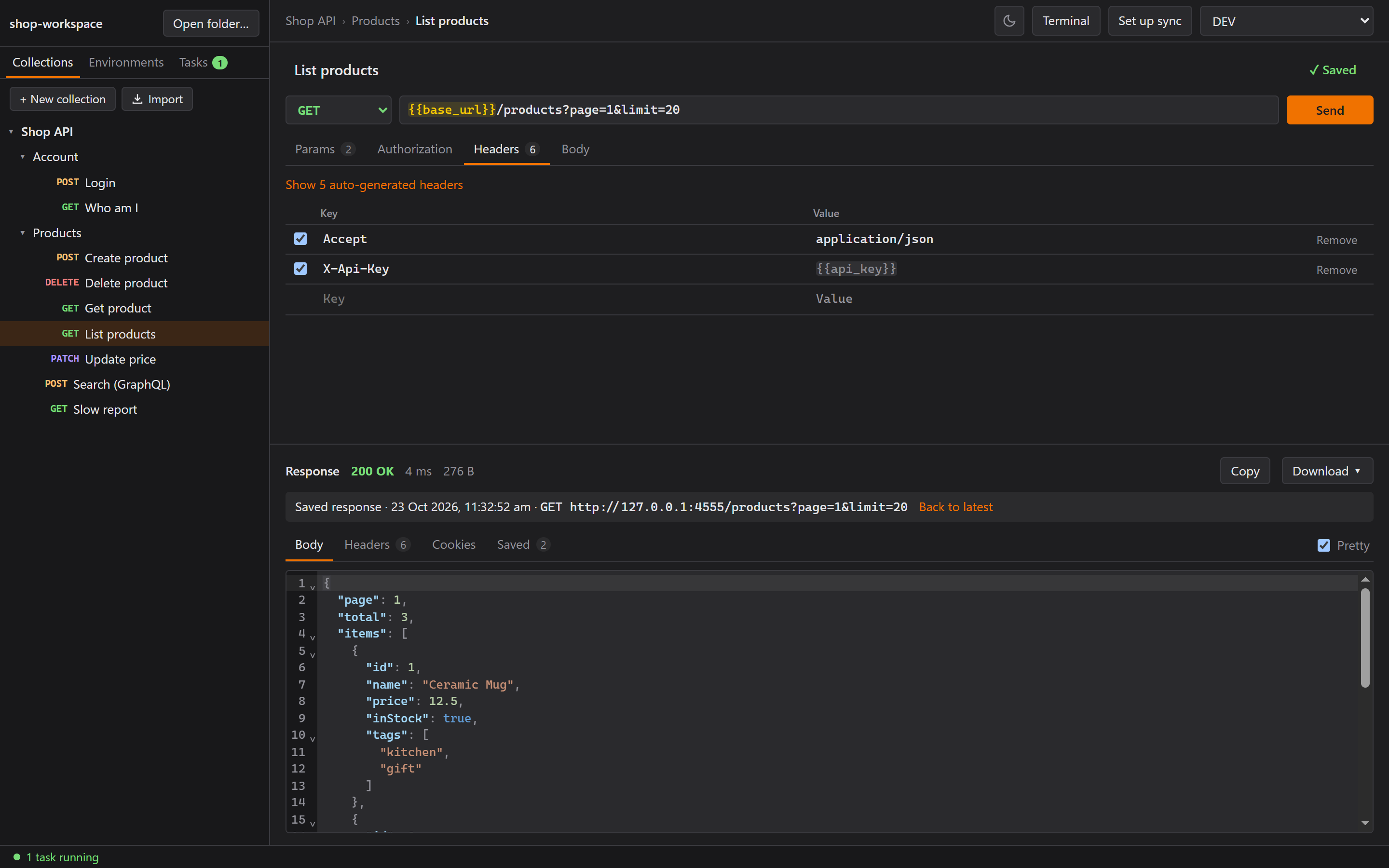Disable the X-Api-Key header checkbox
Viewport: 1389px width, 868px height.
point(300,269)
